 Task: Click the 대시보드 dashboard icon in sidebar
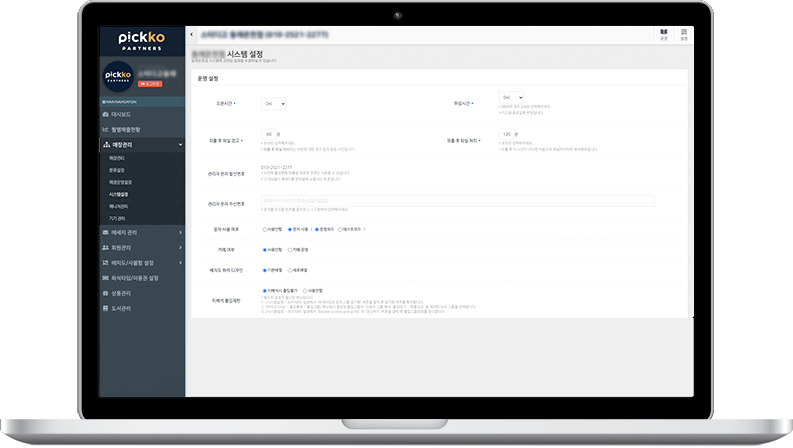point(105,115)
